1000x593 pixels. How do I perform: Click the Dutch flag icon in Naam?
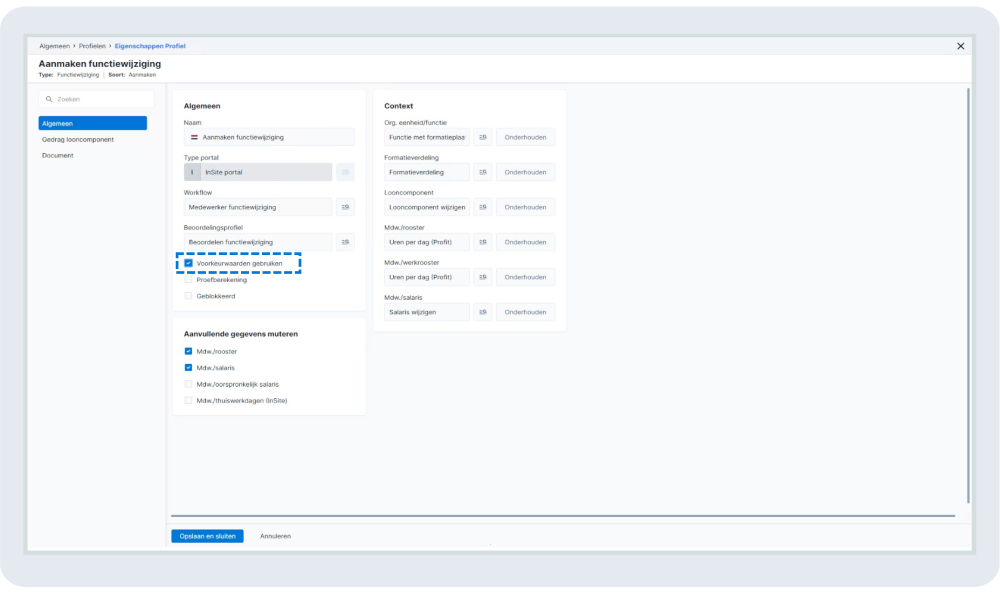(194, 137)
